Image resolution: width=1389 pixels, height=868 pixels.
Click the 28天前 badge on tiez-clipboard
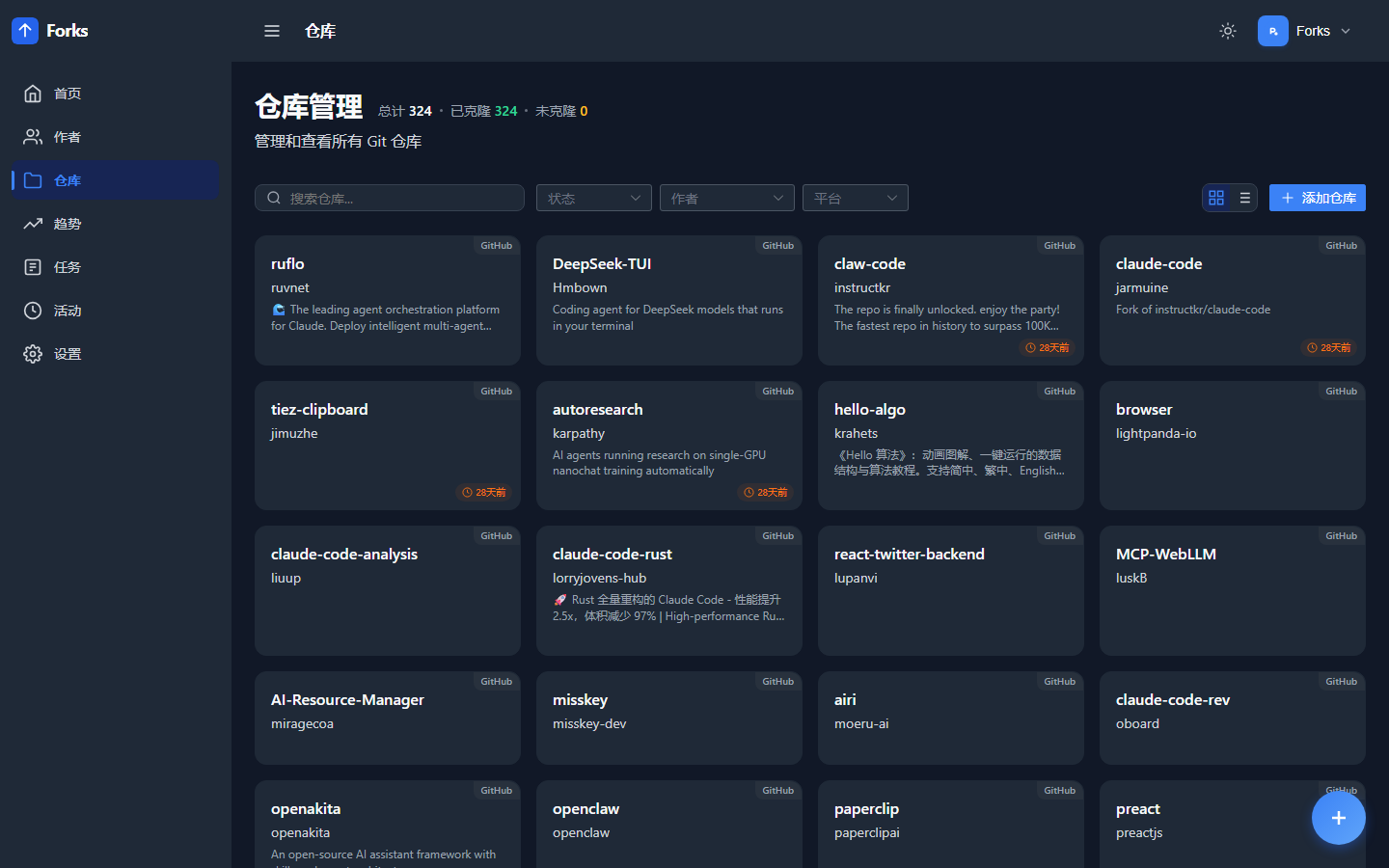tap(484, 492)
